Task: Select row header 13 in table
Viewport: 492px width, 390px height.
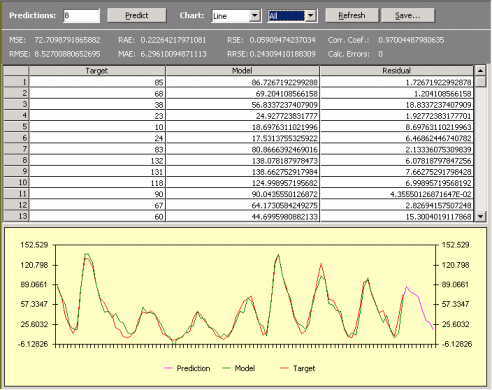Action: coord(16,216)
